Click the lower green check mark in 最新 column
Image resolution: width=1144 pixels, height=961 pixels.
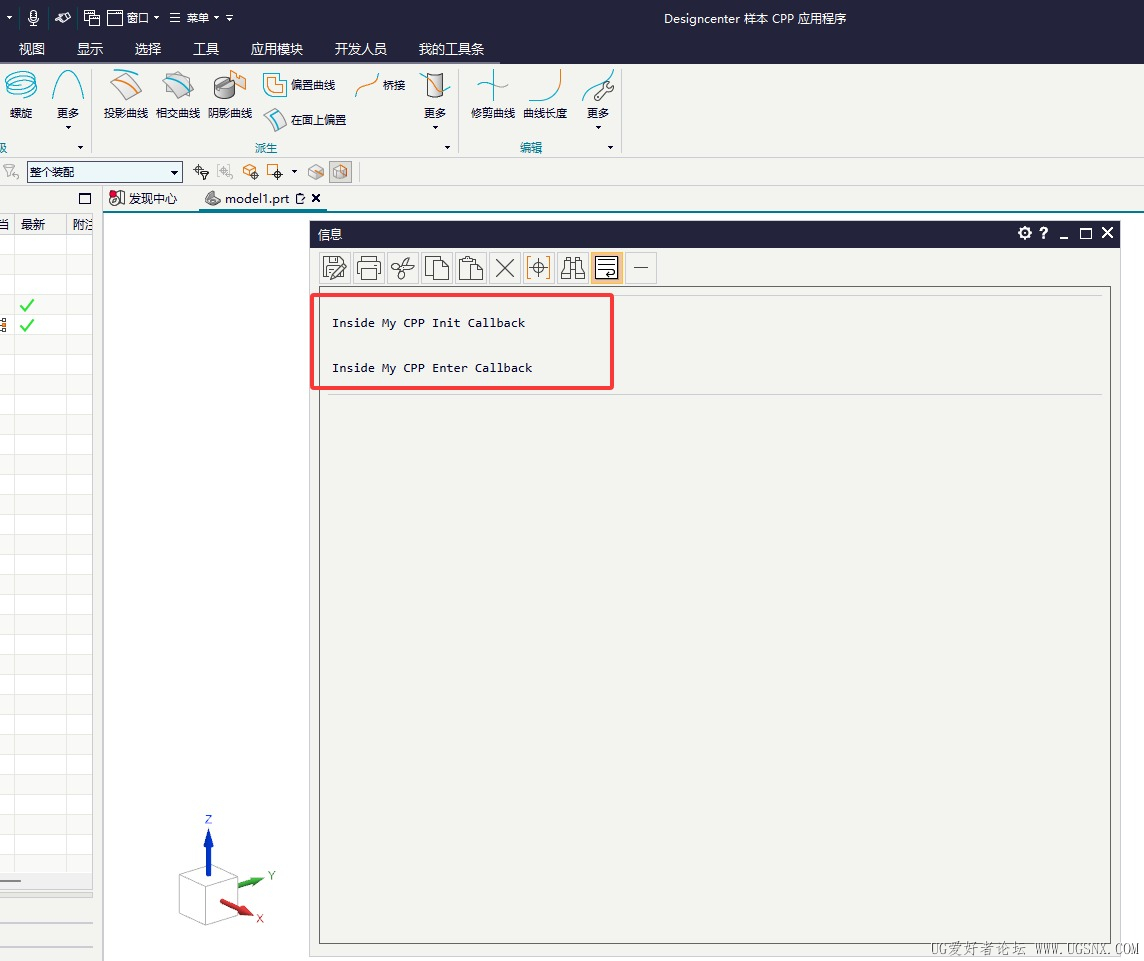click(x=27, y=325)
